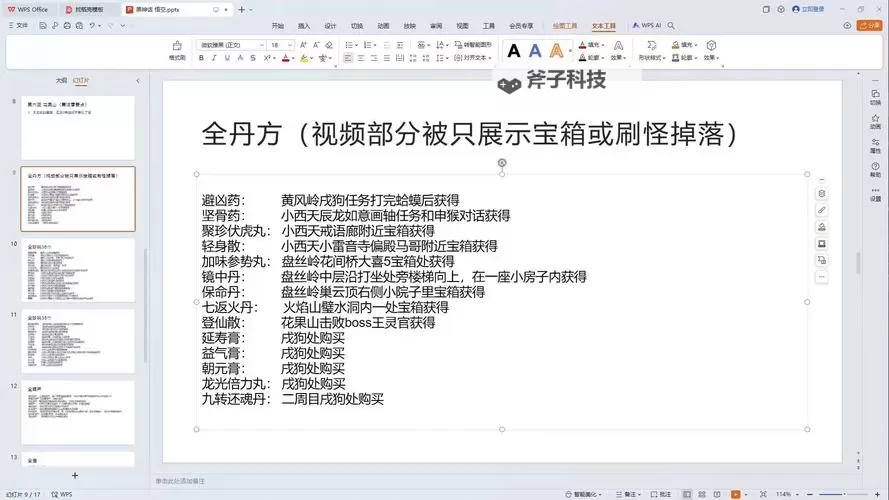Switch to the Text Tools tab
889x500 pixels.
tap(603, 26)
